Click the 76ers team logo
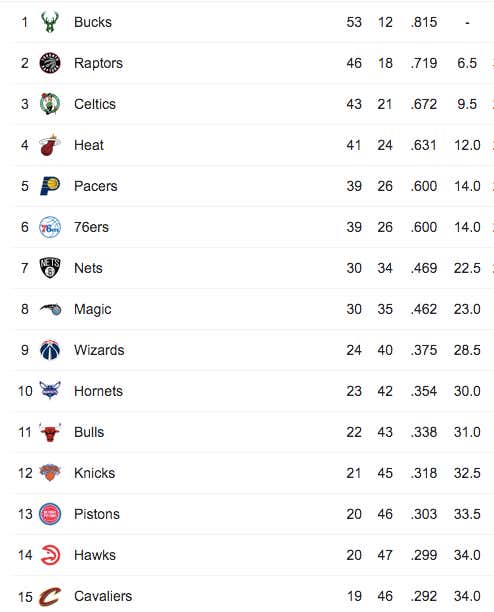Screen dimensions: 494x612 pyautogui.click(x=50, y=227)
